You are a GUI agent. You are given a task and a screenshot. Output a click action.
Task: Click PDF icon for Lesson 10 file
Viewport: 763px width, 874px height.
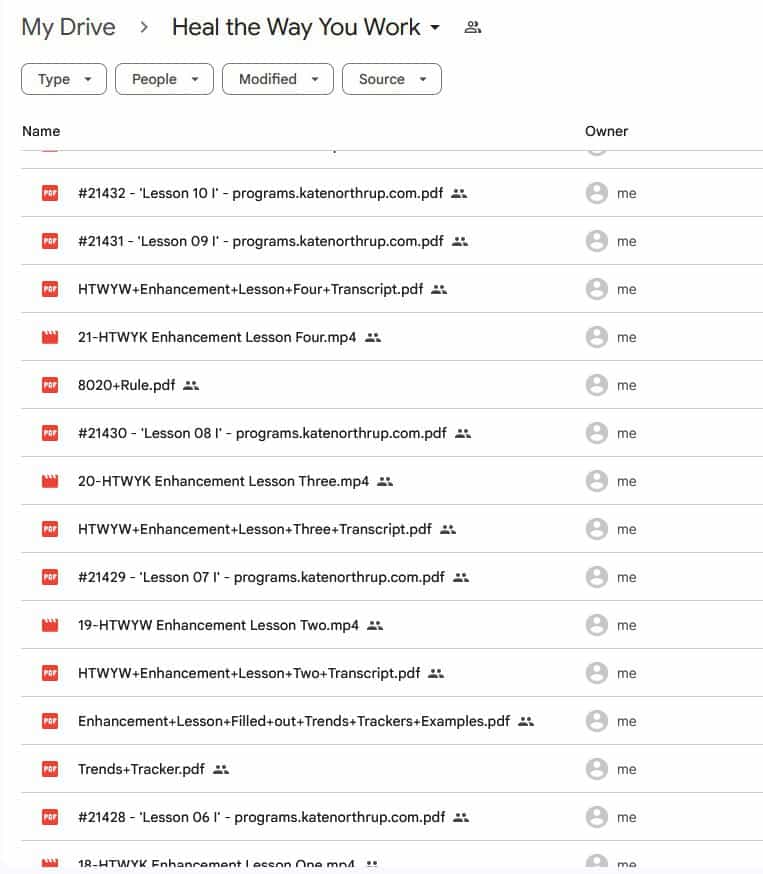pos(50,193)
